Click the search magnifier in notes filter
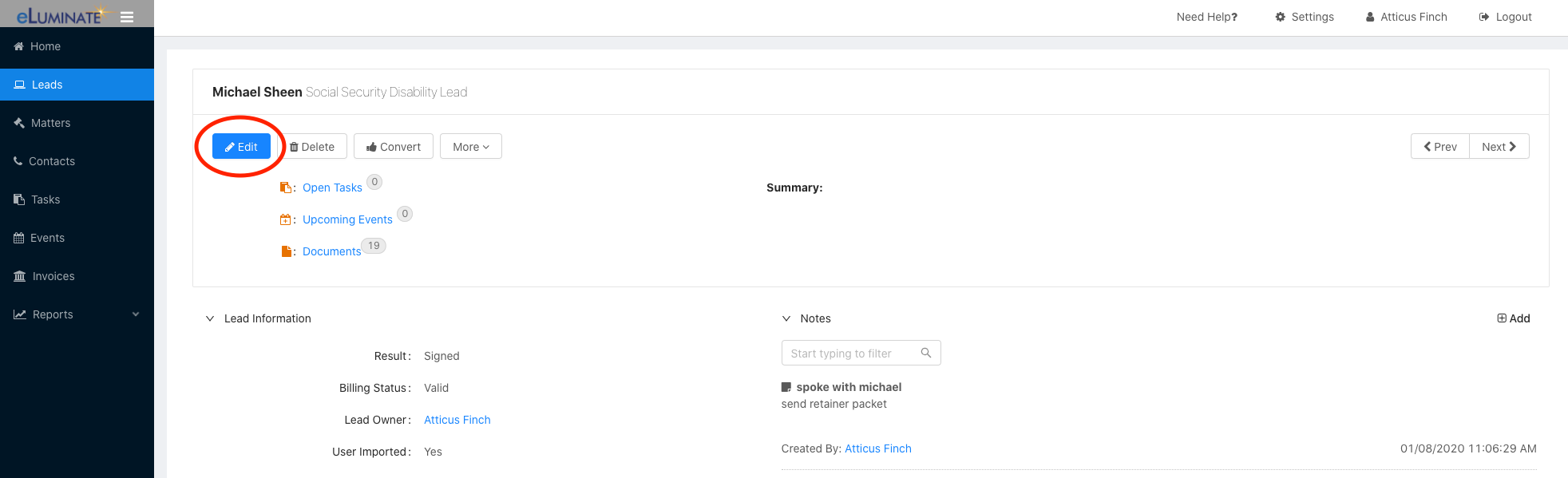The image size is (1568, 478). [926, 353]
